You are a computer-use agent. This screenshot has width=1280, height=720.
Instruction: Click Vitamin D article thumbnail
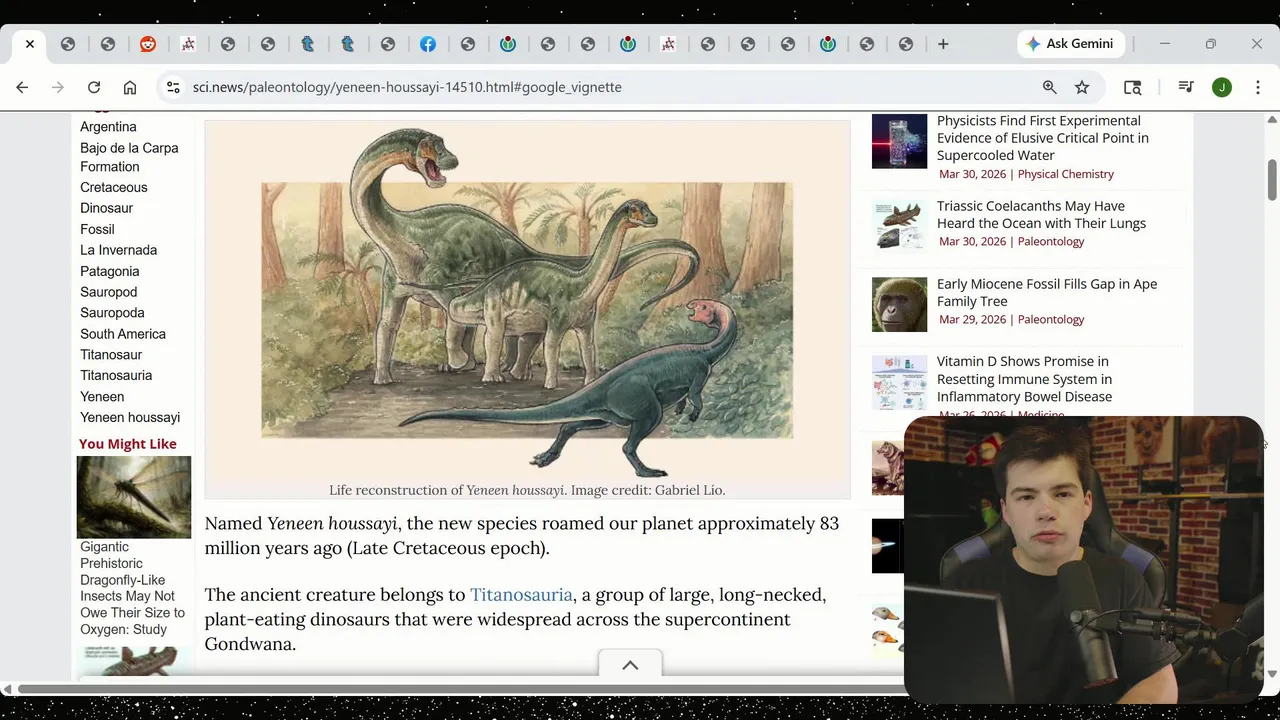point(899,383)
